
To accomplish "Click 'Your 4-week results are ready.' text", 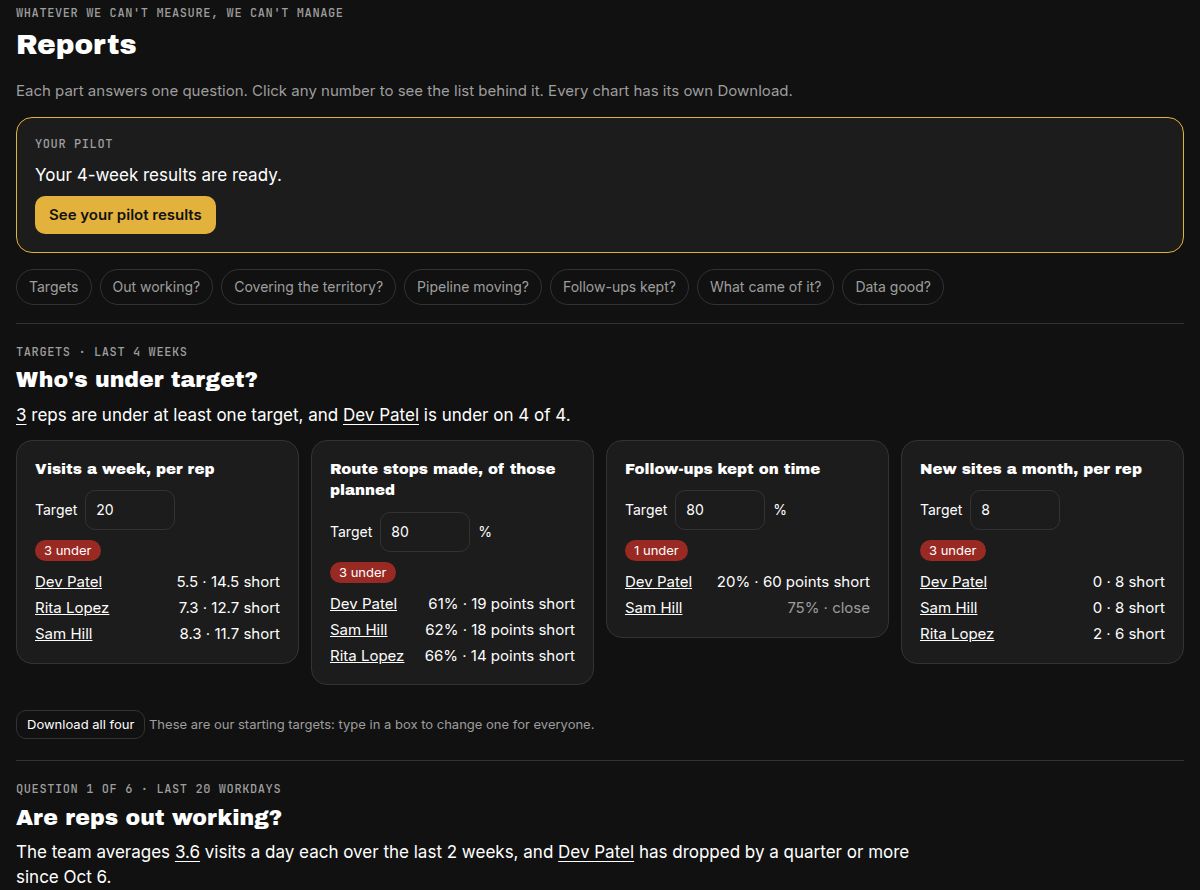I will [158, 175].
